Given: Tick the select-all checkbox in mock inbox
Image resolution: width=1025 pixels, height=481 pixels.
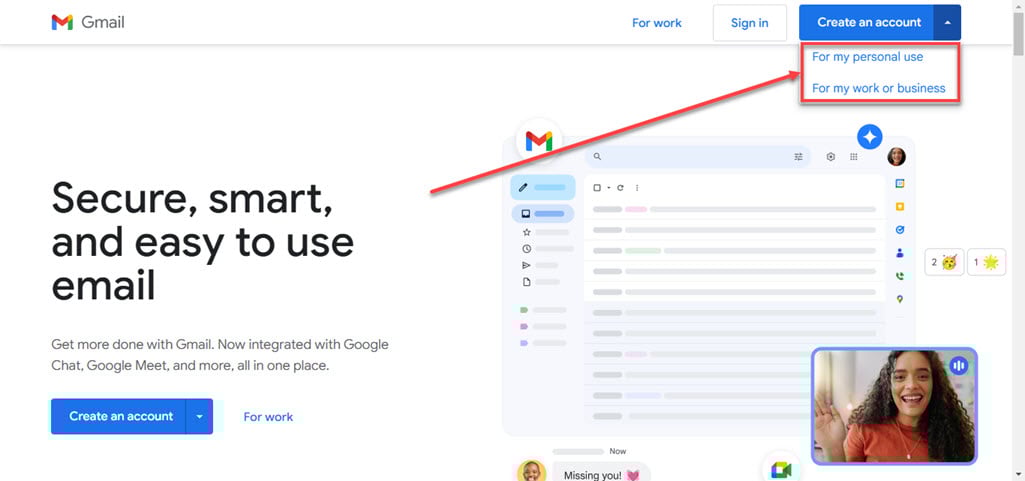Looking at the screenshot, I should (x=597, y=187).
